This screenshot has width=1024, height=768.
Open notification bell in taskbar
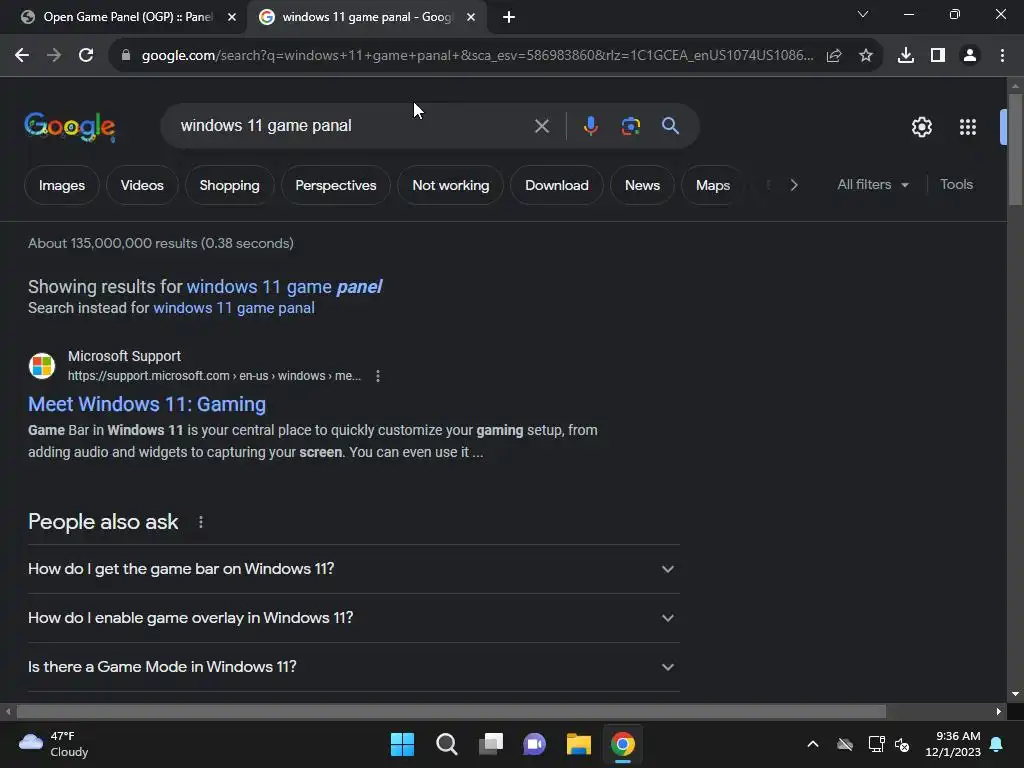pyautogui.click(x=997, y=744)
